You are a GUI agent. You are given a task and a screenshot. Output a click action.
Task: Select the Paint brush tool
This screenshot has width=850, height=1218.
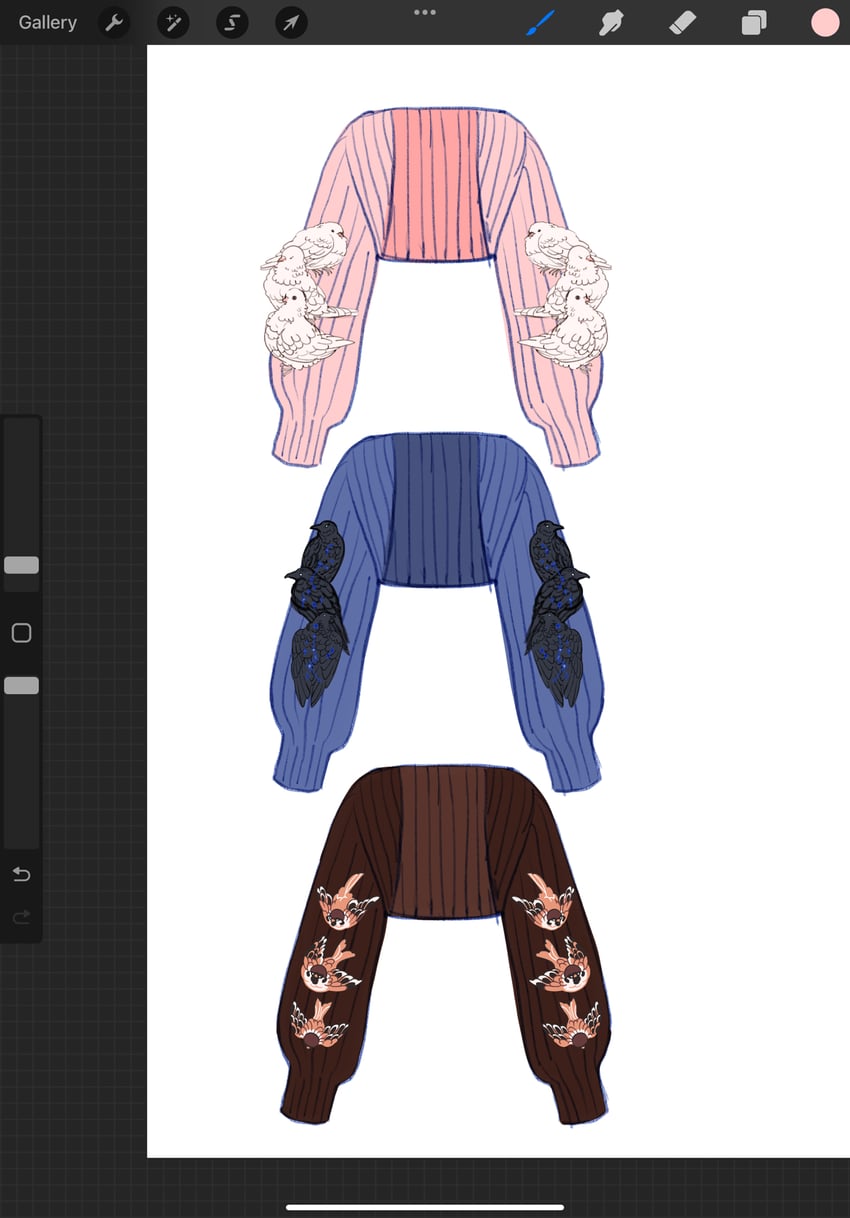click(541, 22)
